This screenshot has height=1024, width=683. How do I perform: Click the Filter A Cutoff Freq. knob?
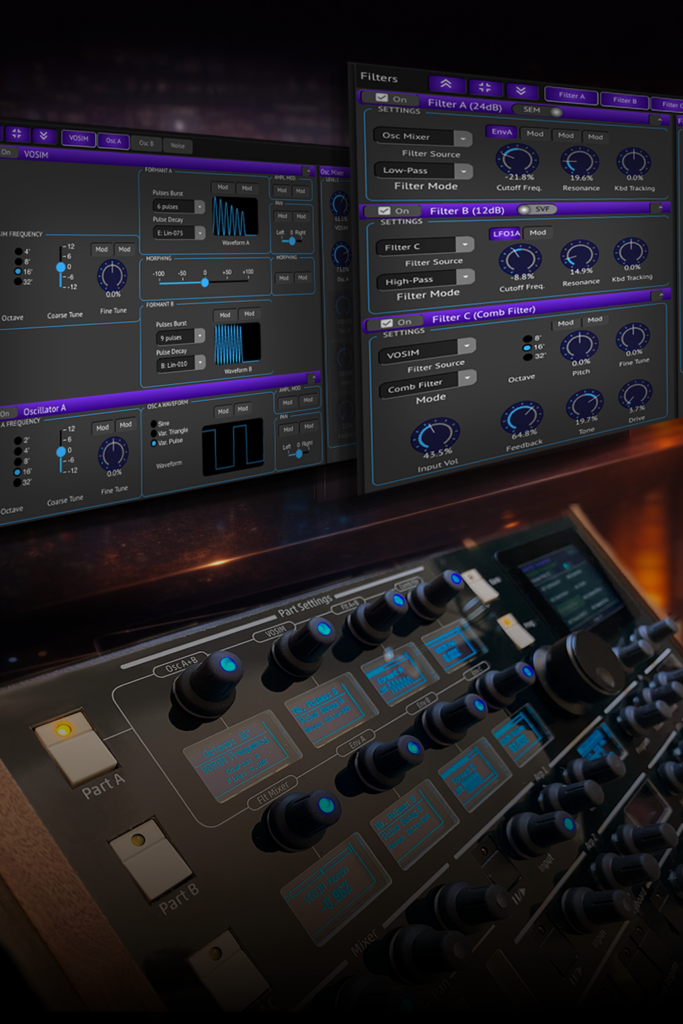point(517,159)
